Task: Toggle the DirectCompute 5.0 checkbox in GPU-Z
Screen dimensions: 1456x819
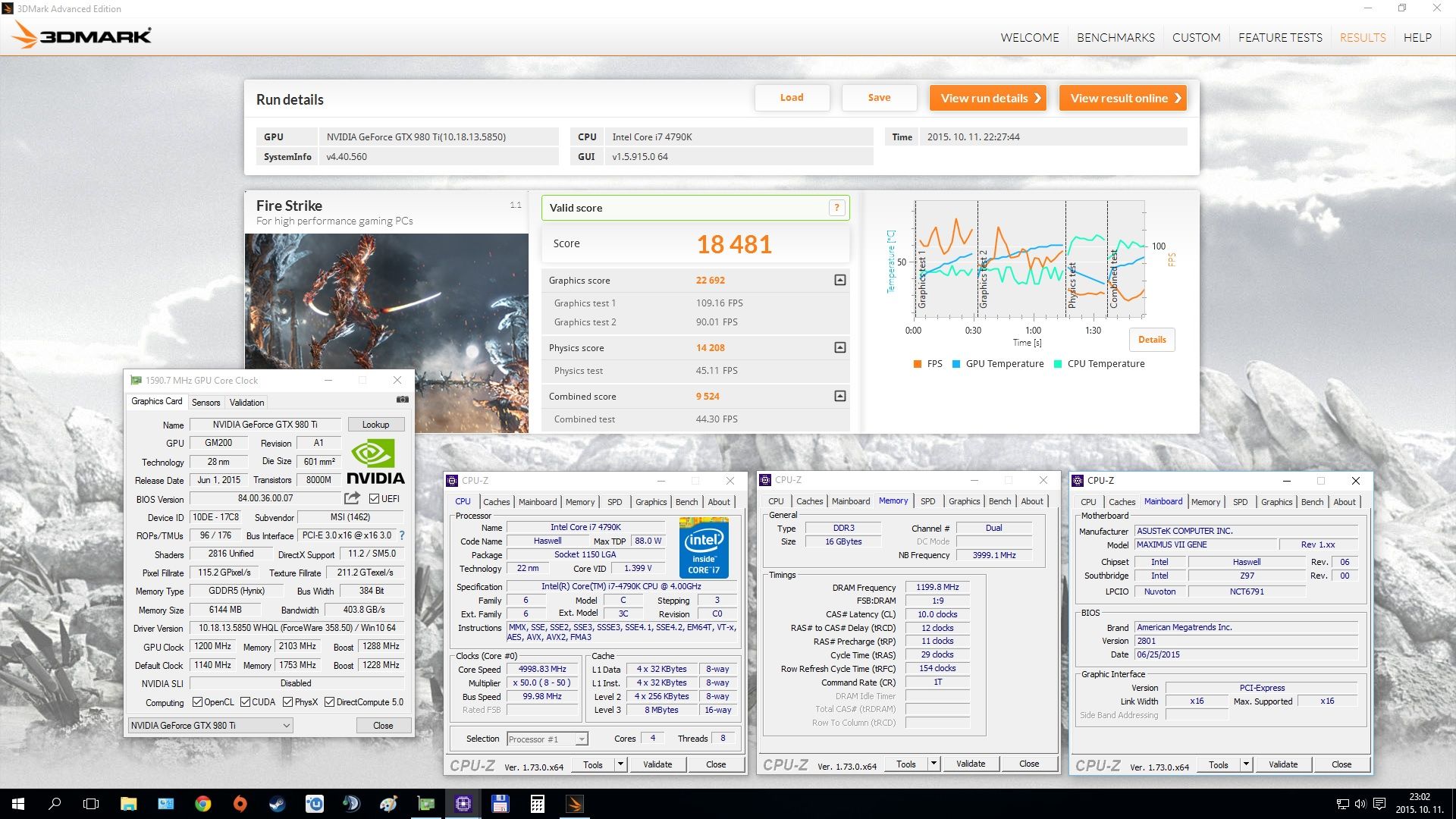Action: 329,702
